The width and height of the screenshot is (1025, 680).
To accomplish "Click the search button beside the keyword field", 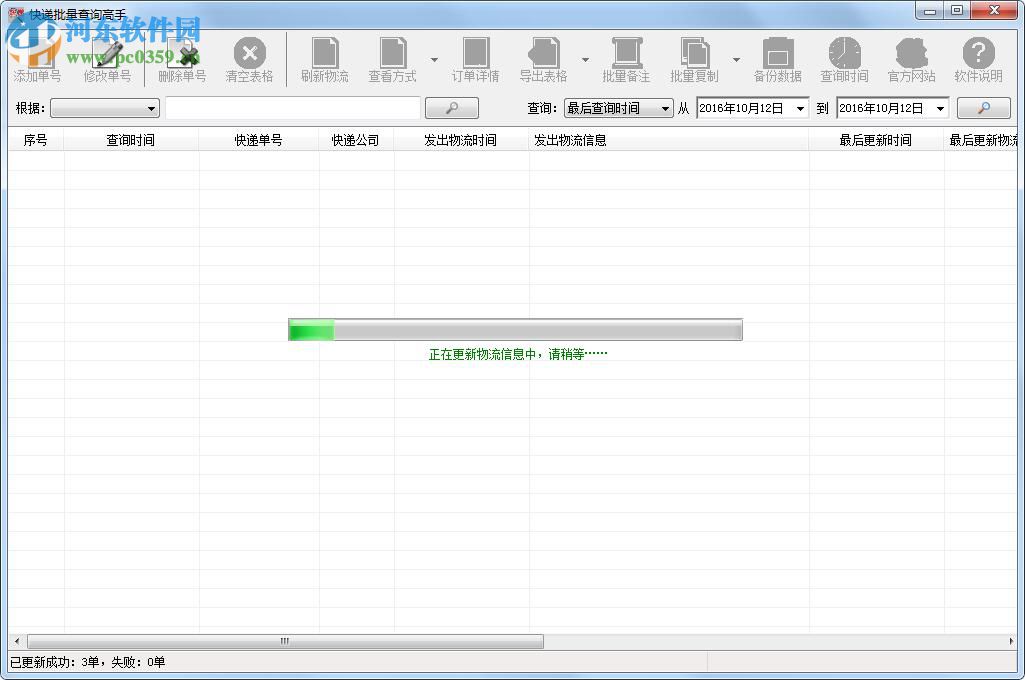I will 452,108.
